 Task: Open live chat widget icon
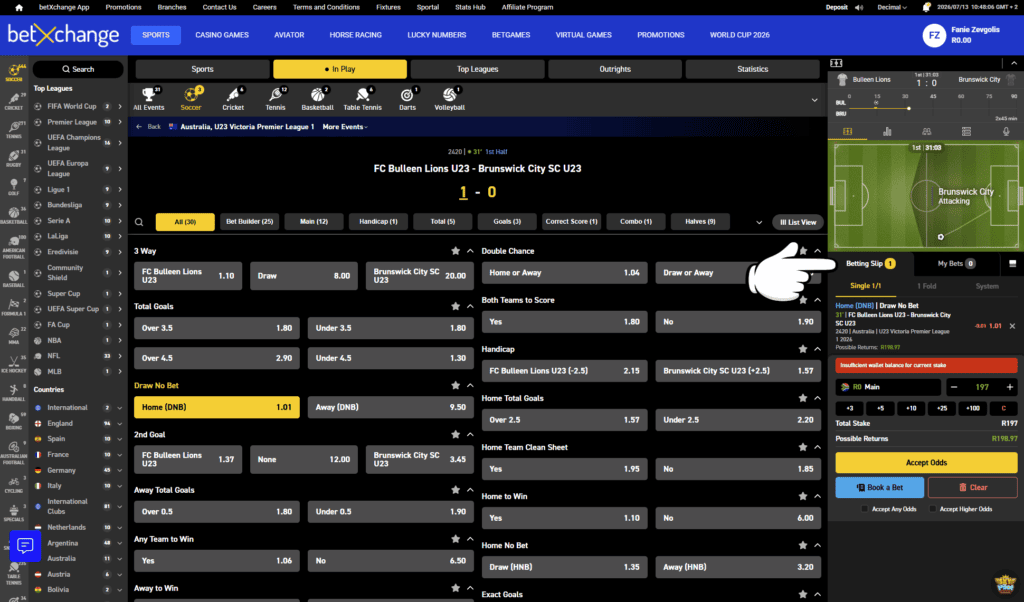click(x=25, y=545)
